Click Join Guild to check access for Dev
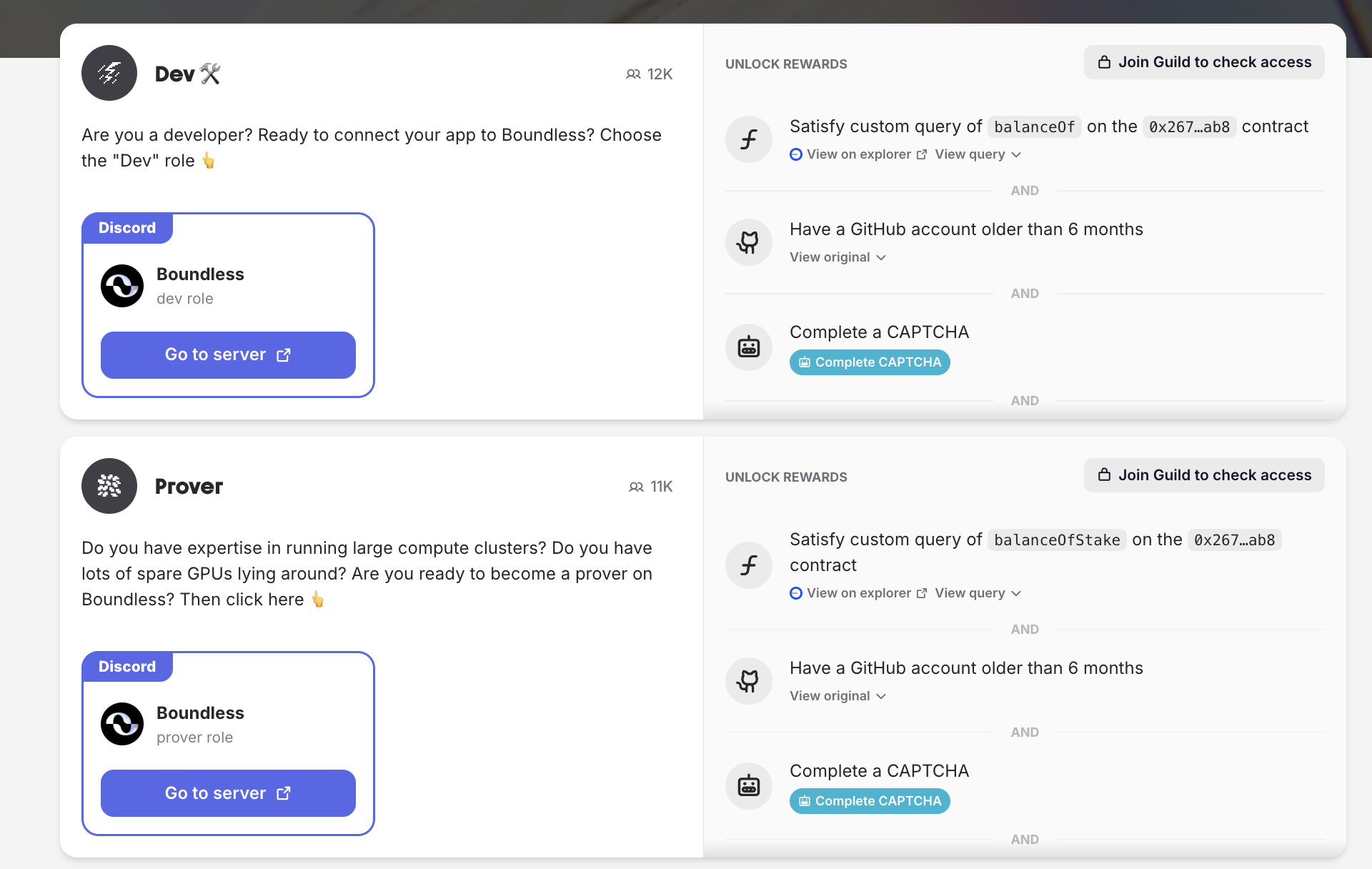Screen dimensions: 1372x869 pos(1204,62)
